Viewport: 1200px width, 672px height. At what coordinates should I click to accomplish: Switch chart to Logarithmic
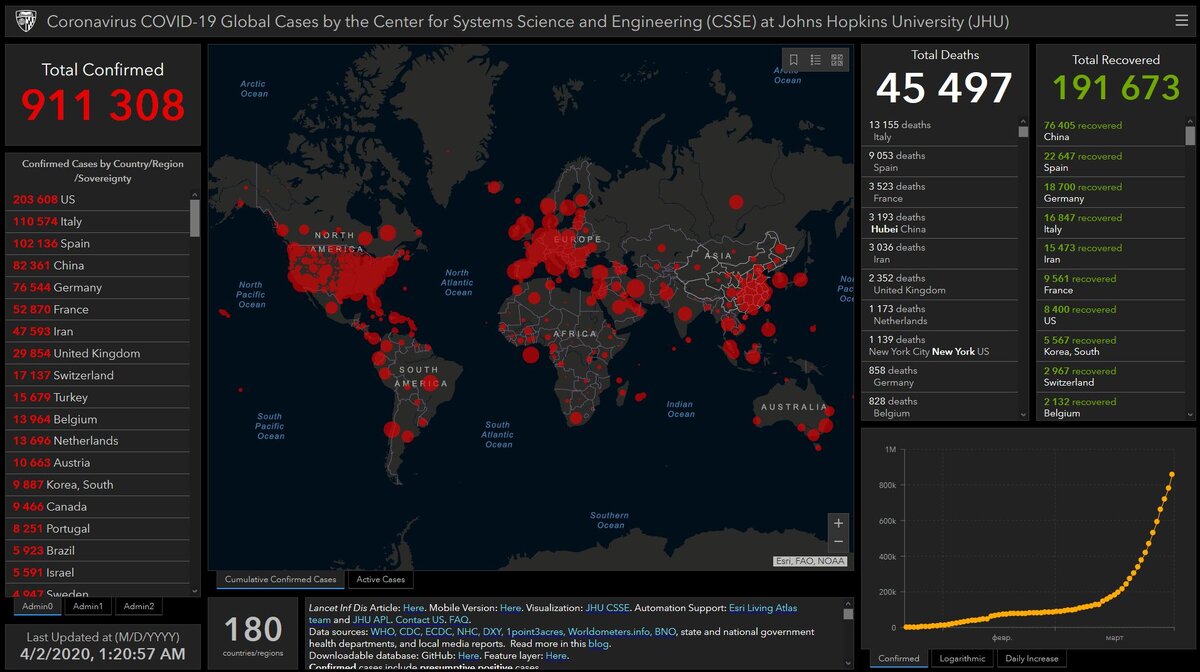pos(961,658)
